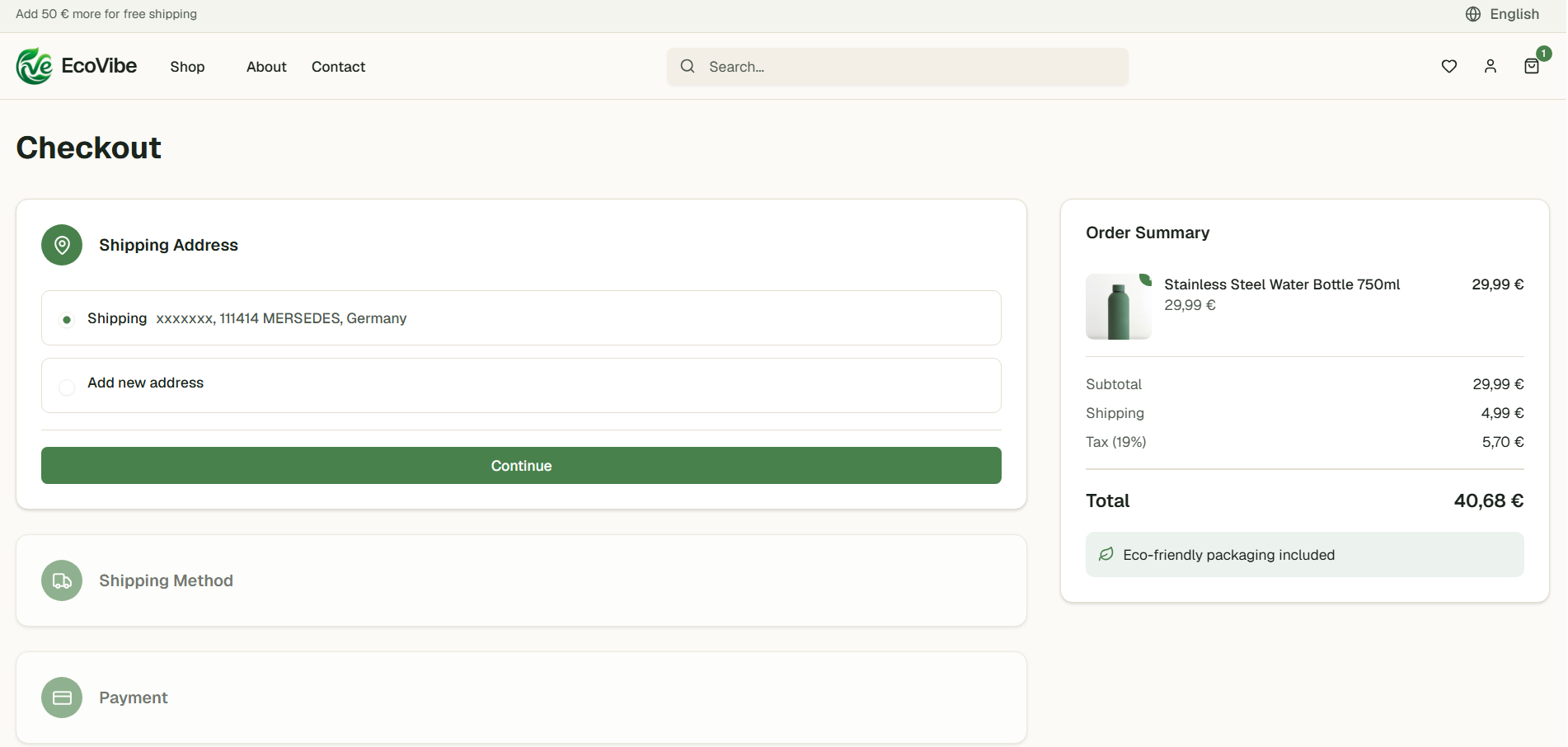Click the Shipping Address pin icon
This screenshot has height=747, width=1568.
coord(62,245)
